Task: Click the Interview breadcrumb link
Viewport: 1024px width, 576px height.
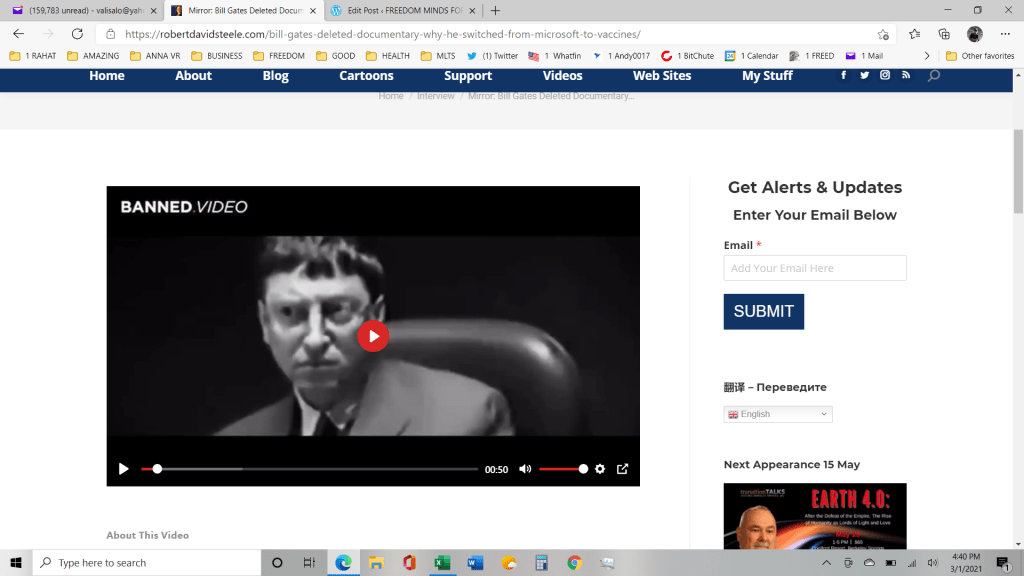Action: coord(435,96)
